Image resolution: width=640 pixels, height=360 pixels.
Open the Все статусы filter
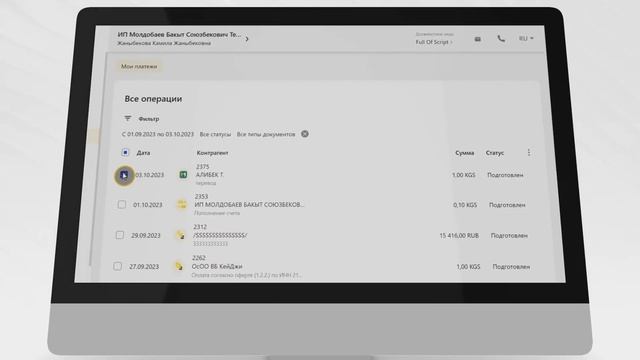pyautogui.click(x=215, y=134)
